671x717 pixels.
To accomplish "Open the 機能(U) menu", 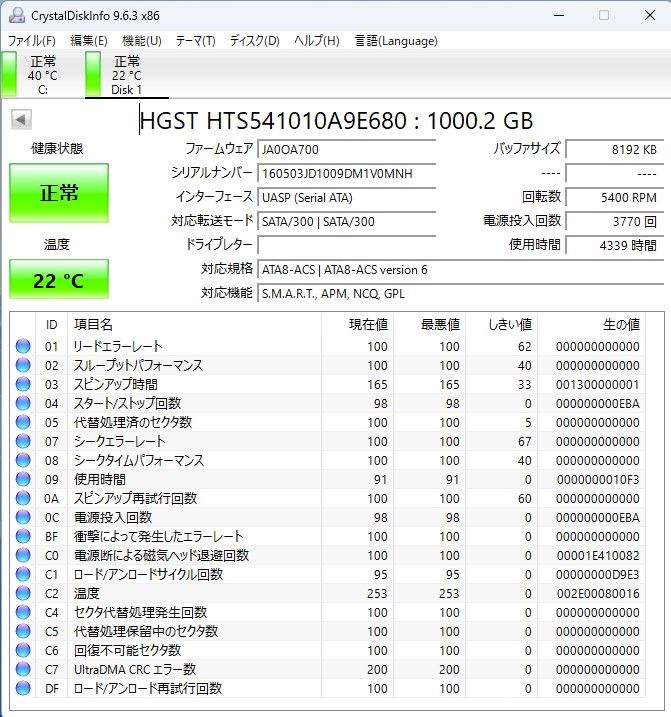I will pyautogui.click(x=142, y=41).
